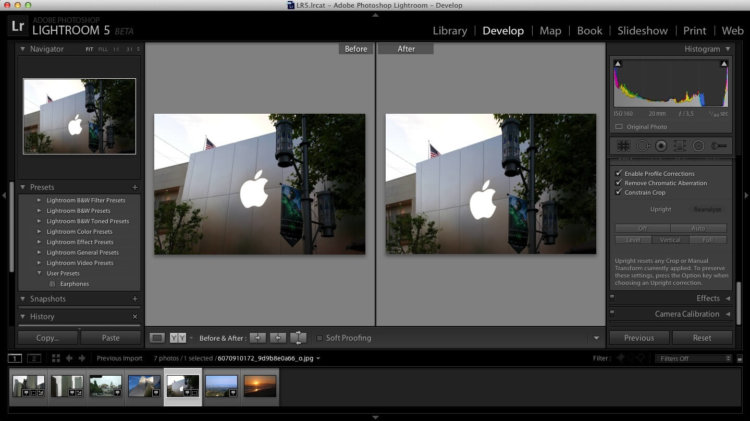The height and width of the screenshot is (421, 750).
Task: Switch to Loupe view icon in toolbar
Action: (x=157, y=338)
